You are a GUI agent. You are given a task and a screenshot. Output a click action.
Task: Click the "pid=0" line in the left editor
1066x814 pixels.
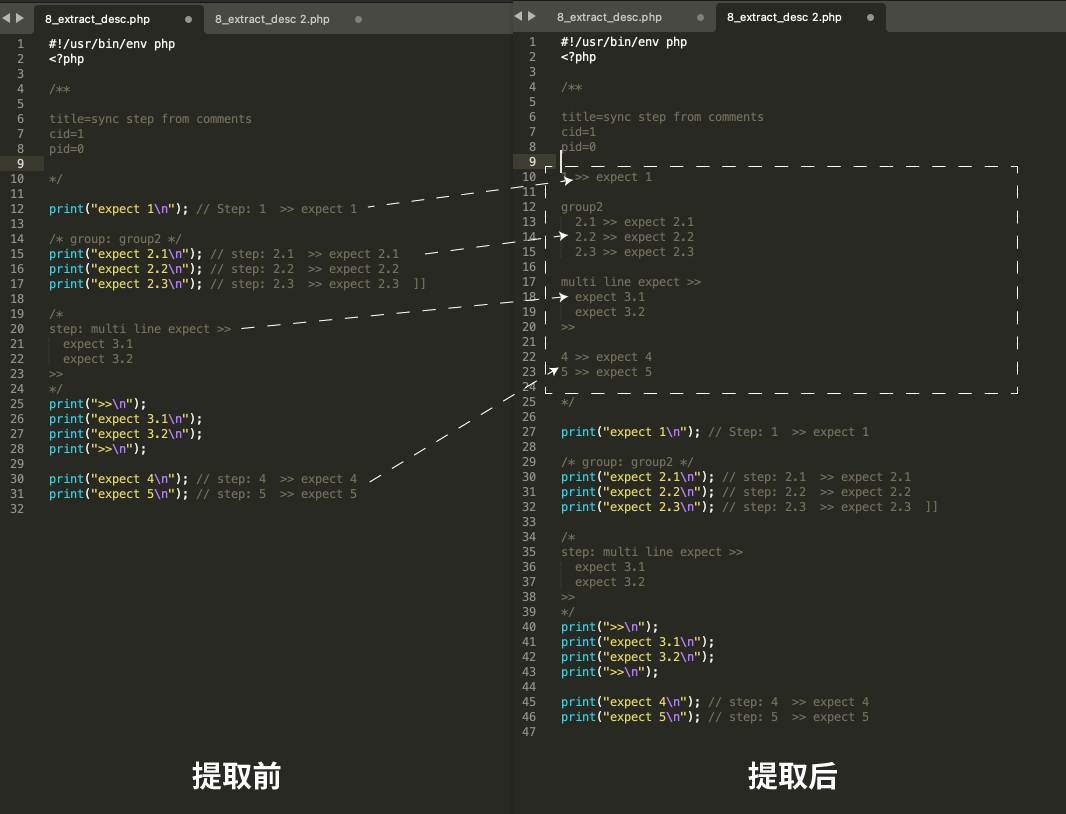tap(66, 149)
